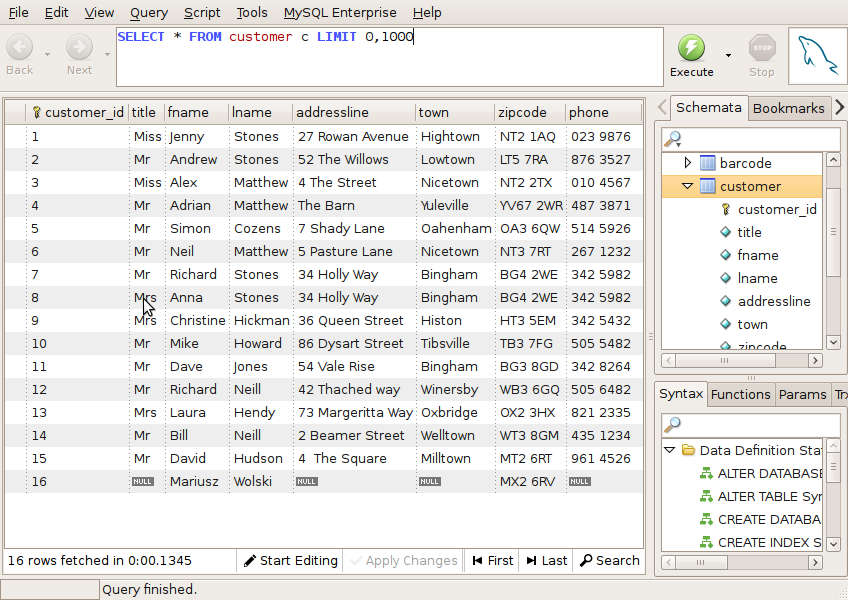Image resolution: width=848 pixels, height=600 pixels.
Task: Click the Data Definition folder icon
Action: pyautogui.click(x=688, y=450)
